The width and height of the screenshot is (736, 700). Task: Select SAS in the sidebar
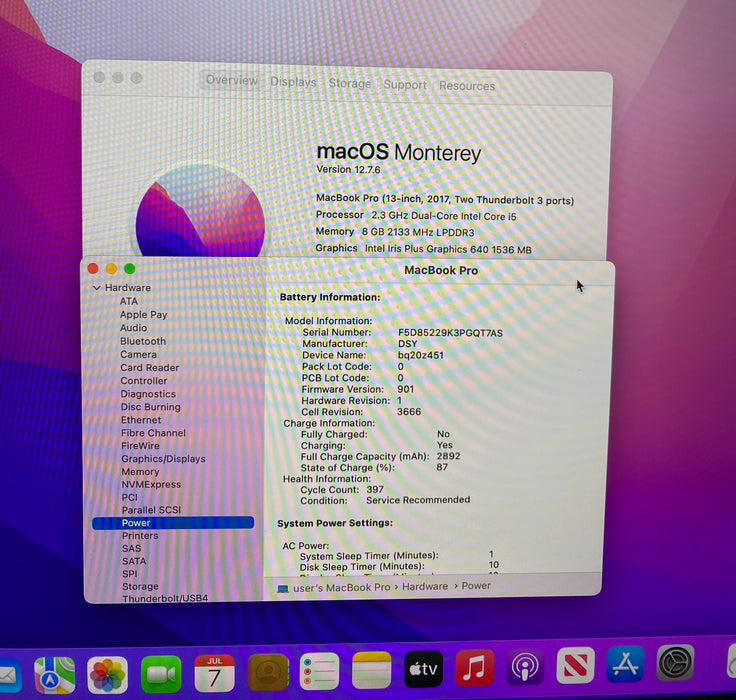(131, 548)
